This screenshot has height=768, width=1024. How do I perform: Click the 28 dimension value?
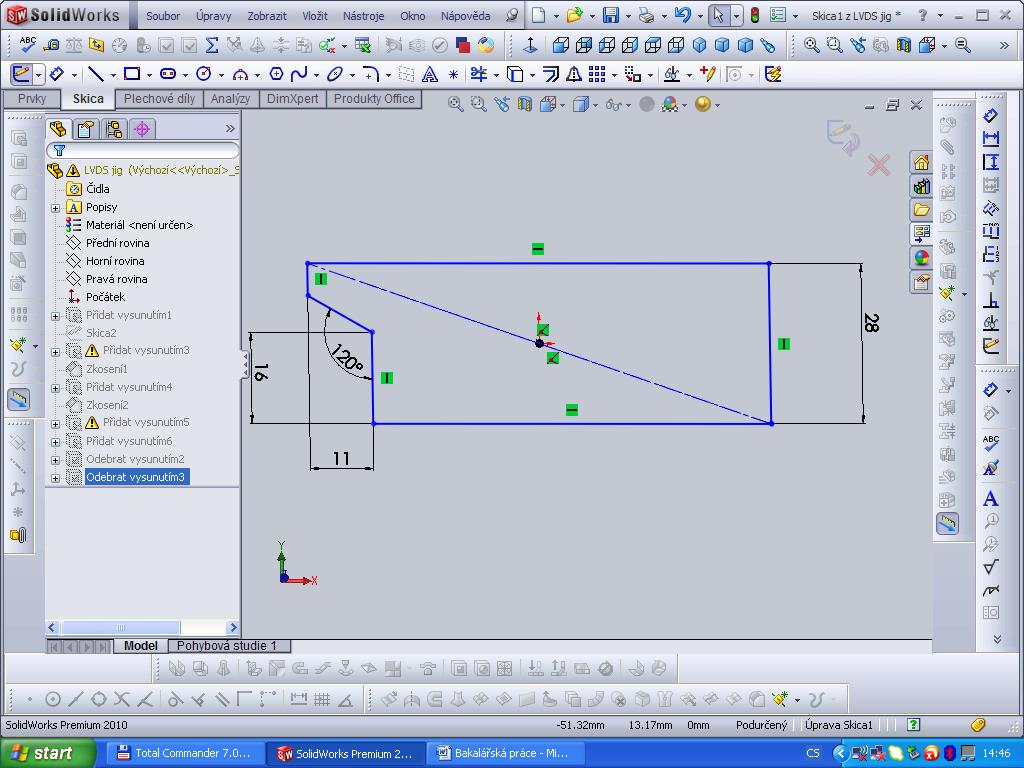tap(871, 323)
